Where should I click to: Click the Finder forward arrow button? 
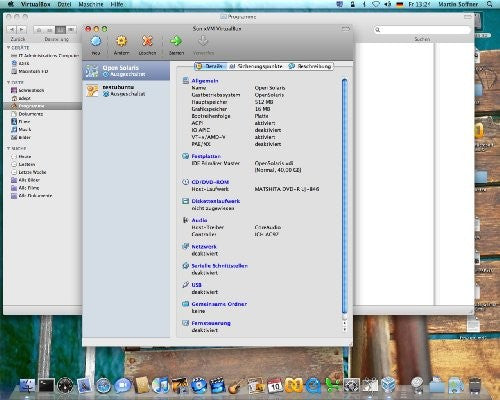(x=21, y=30)
